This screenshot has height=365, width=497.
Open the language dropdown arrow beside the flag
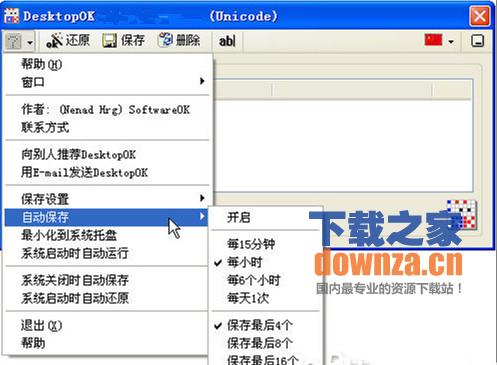pyautogui.click(x=451, y=42)
